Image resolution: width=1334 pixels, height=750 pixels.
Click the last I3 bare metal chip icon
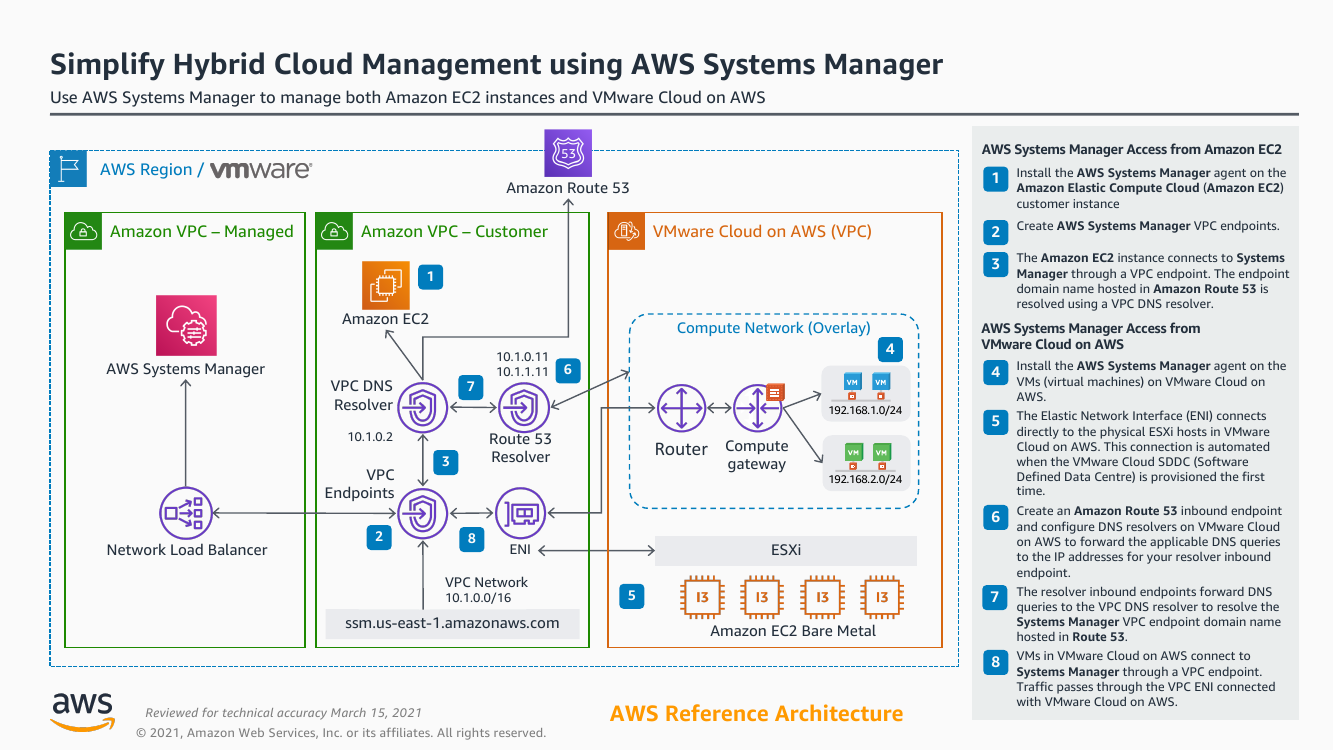(881, 597)
